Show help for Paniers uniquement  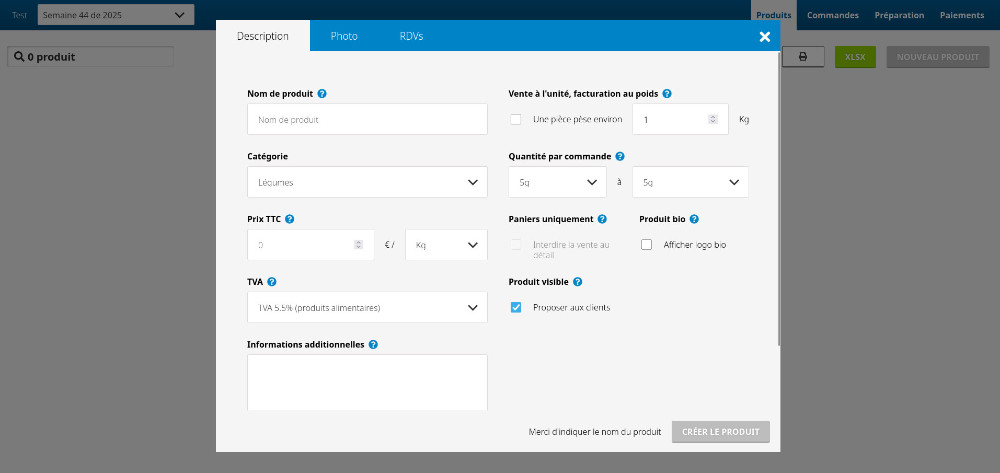602,219
